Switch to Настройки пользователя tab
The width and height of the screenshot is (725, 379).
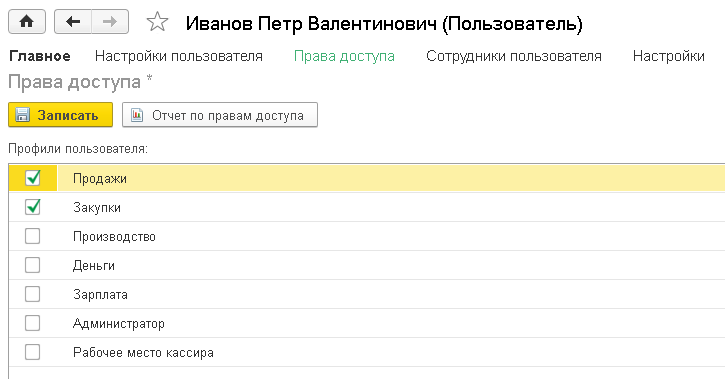(179, 56)
